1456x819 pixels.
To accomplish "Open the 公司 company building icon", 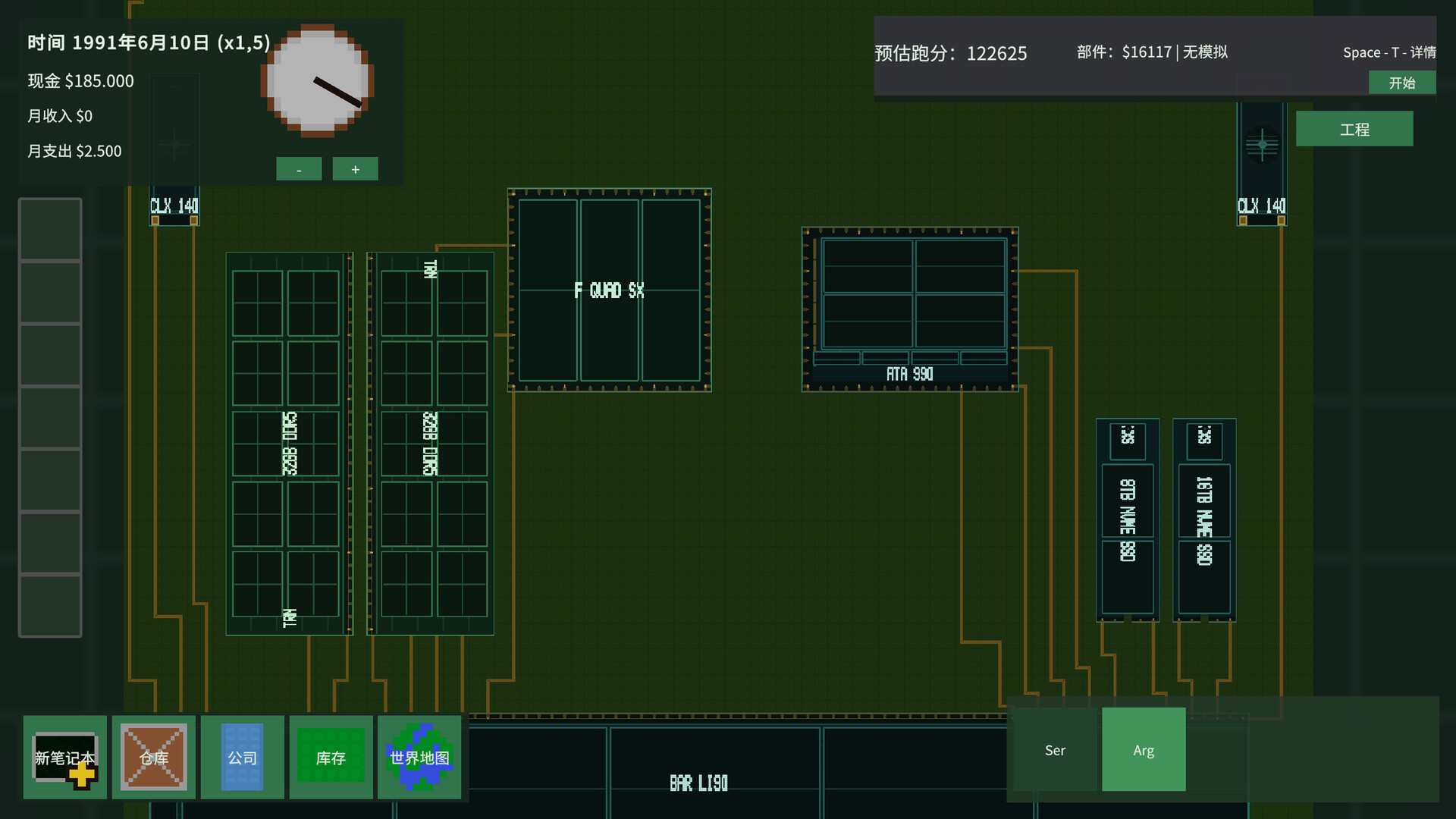I will tap(242, 757).
